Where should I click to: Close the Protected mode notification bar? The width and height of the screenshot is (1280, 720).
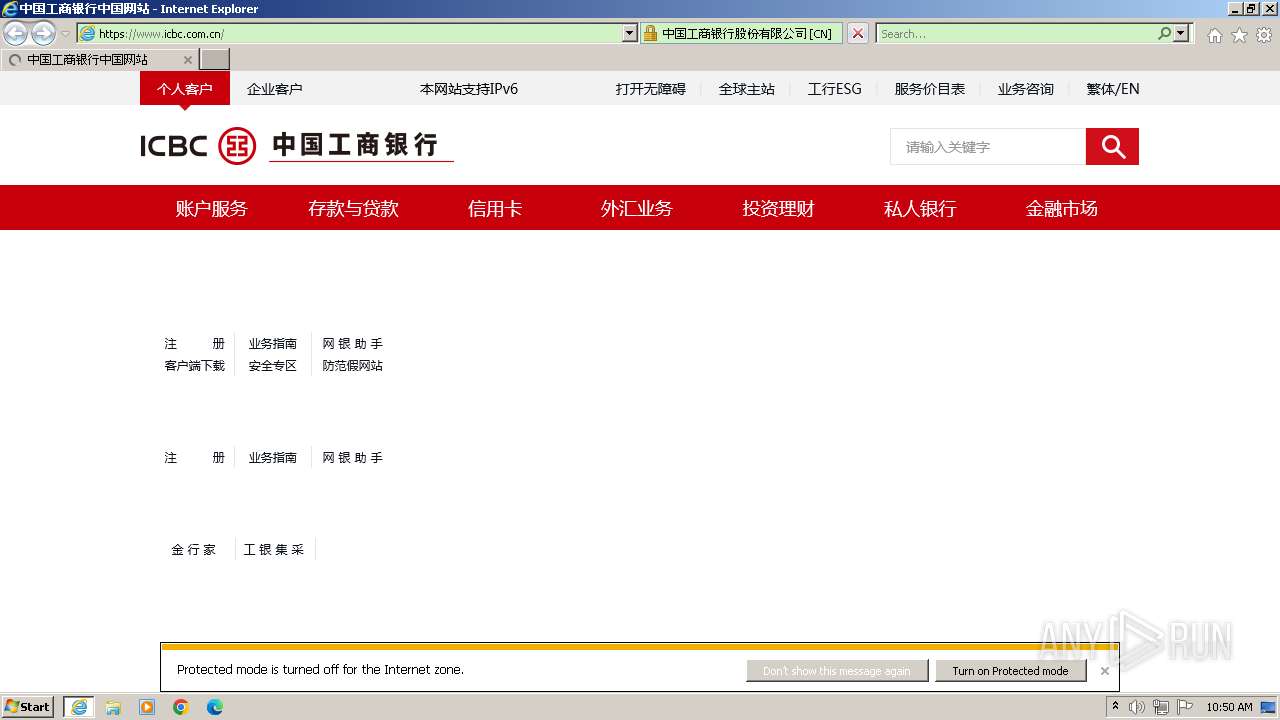click(1104, 671)
